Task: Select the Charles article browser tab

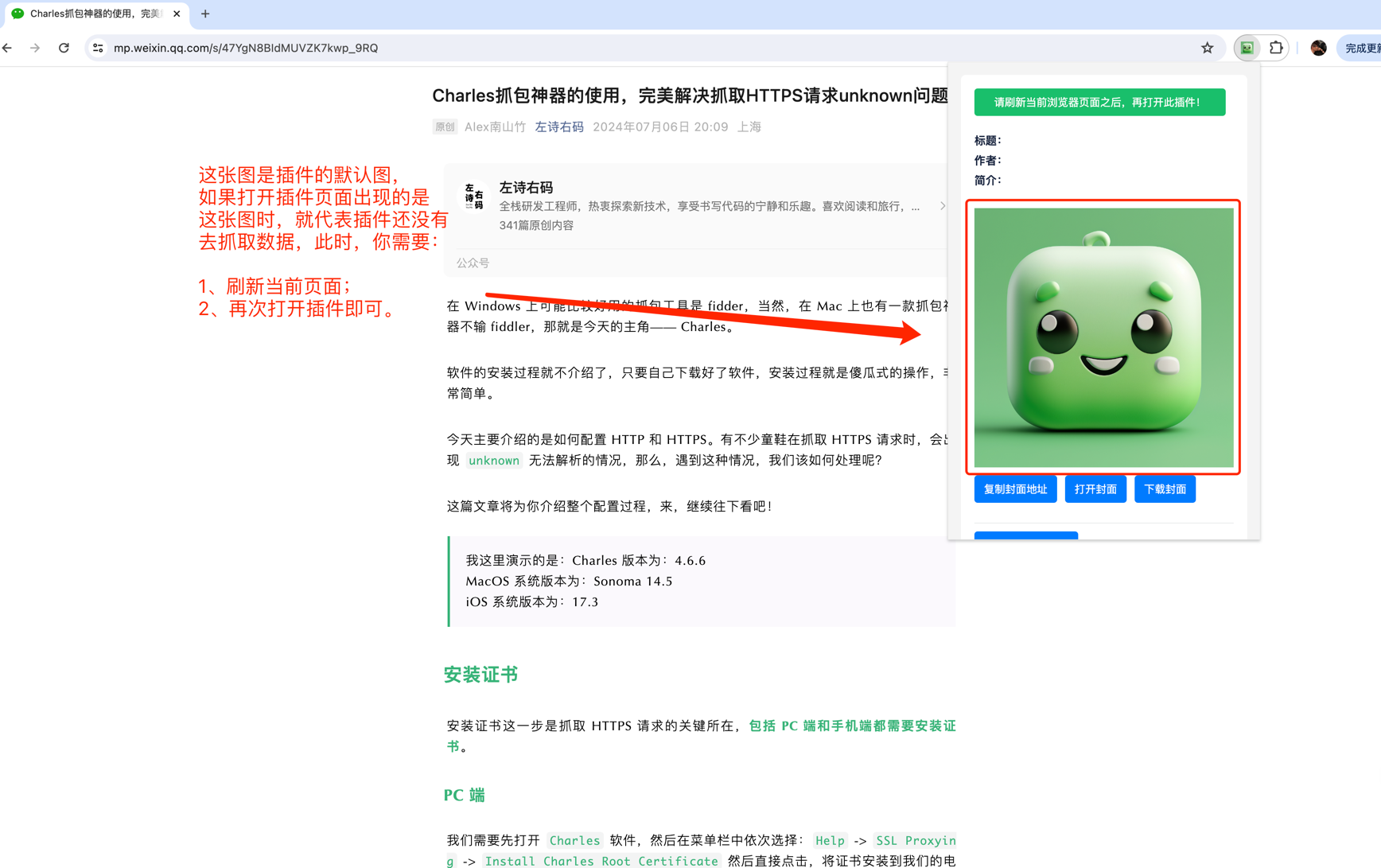Action: [95, 14]
